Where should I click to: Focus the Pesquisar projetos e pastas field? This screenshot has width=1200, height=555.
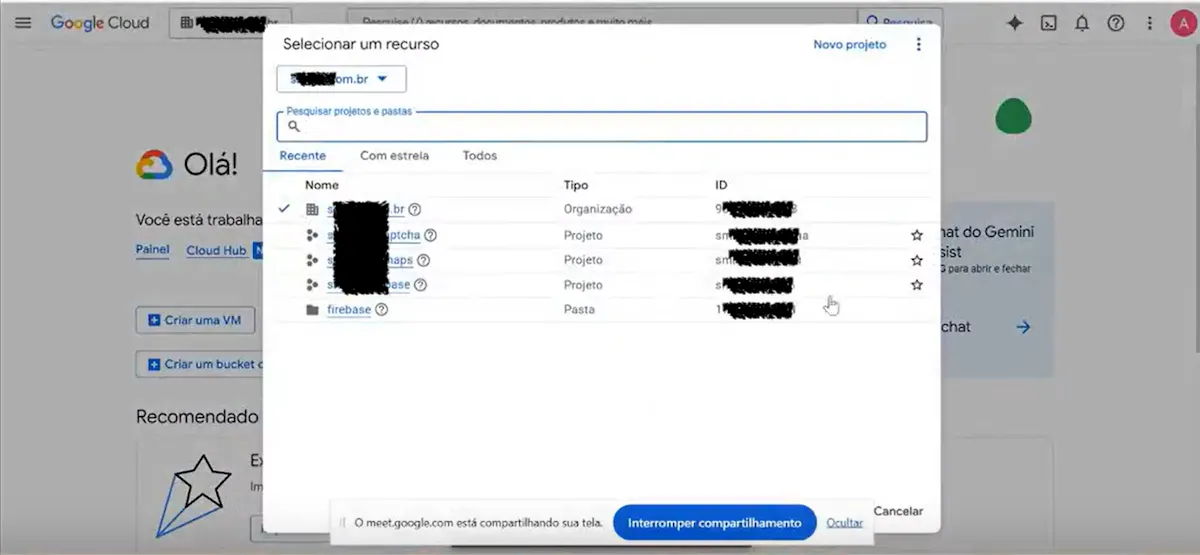pyautogui.click(x=602, y=126)
